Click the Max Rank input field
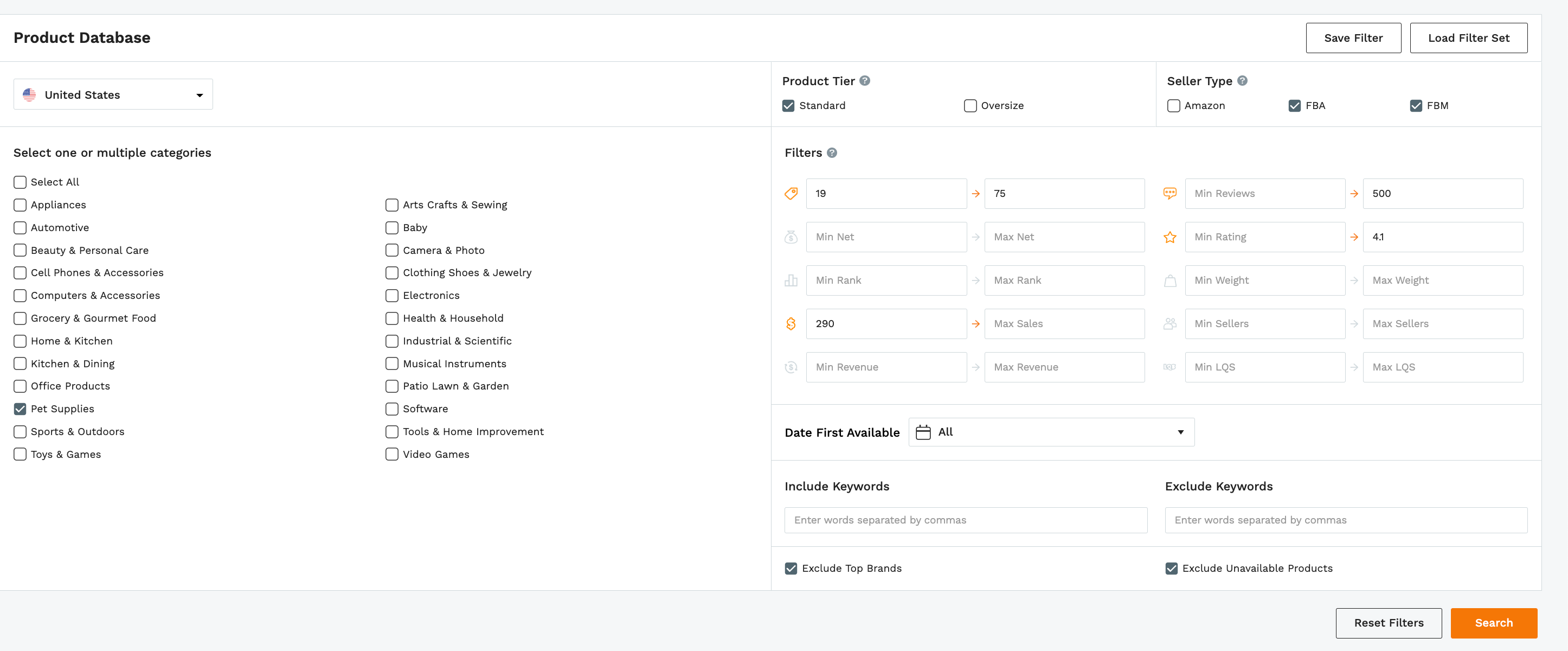1568x651 pixels. pyautogui.click(x=1064, y=280)
